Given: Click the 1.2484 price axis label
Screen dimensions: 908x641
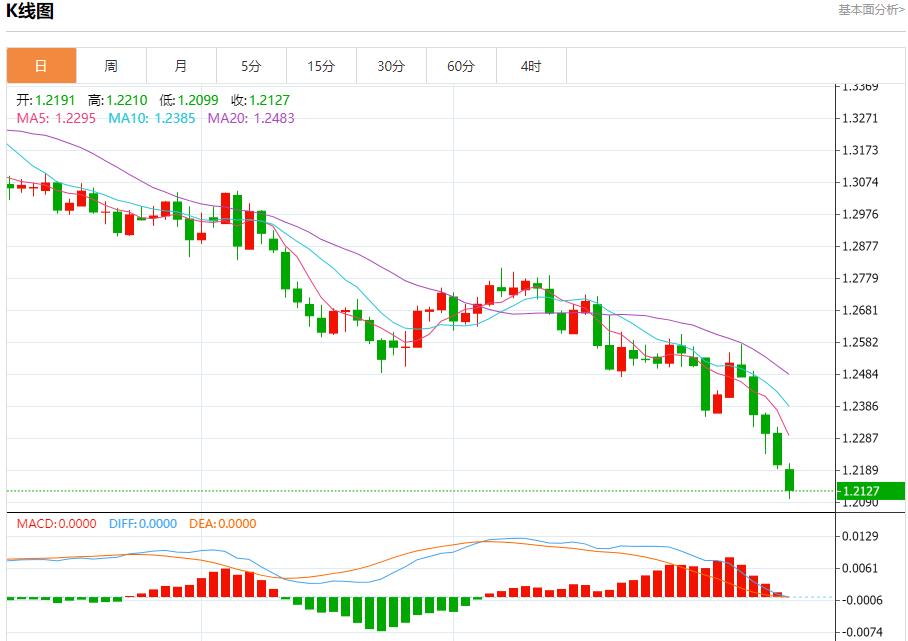Looking at the screenshot, I should click(x=860, y=374).
